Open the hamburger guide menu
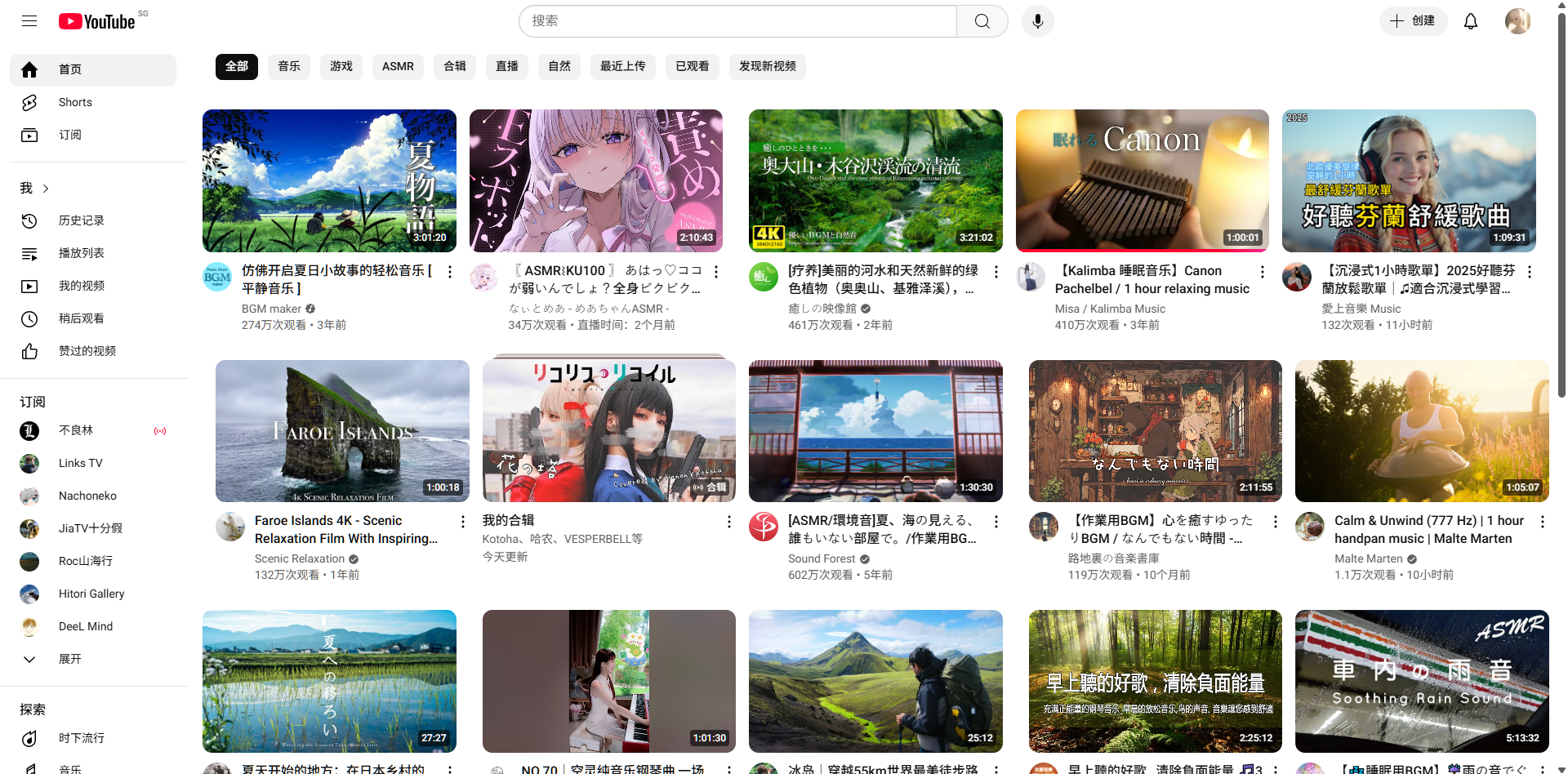Viewport: 1568px width, 774px height. [x=29, y=21]
